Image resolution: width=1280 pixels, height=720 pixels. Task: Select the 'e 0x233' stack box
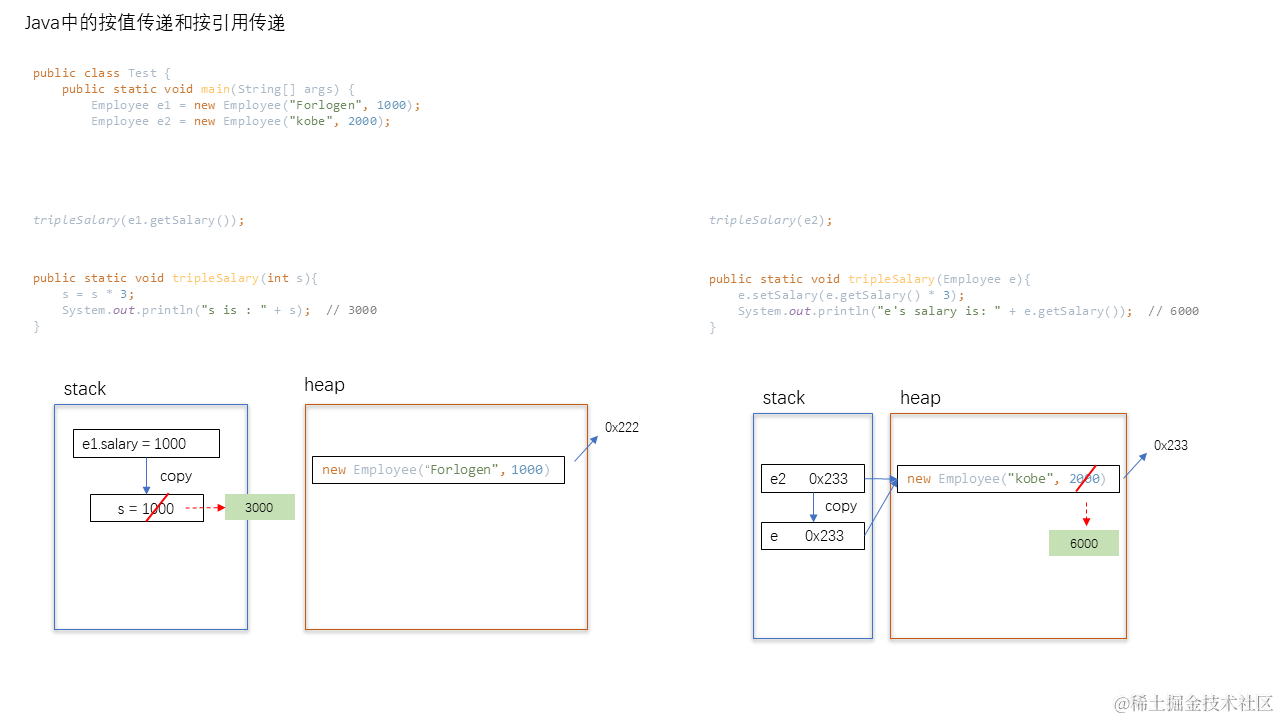813,536
